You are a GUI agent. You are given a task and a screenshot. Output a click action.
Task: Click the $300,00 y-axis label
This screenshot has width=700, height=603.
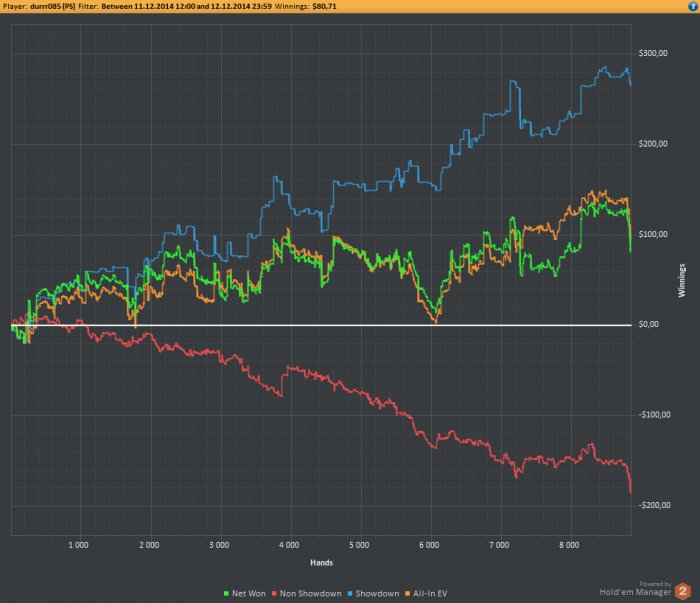click(653, 53)
